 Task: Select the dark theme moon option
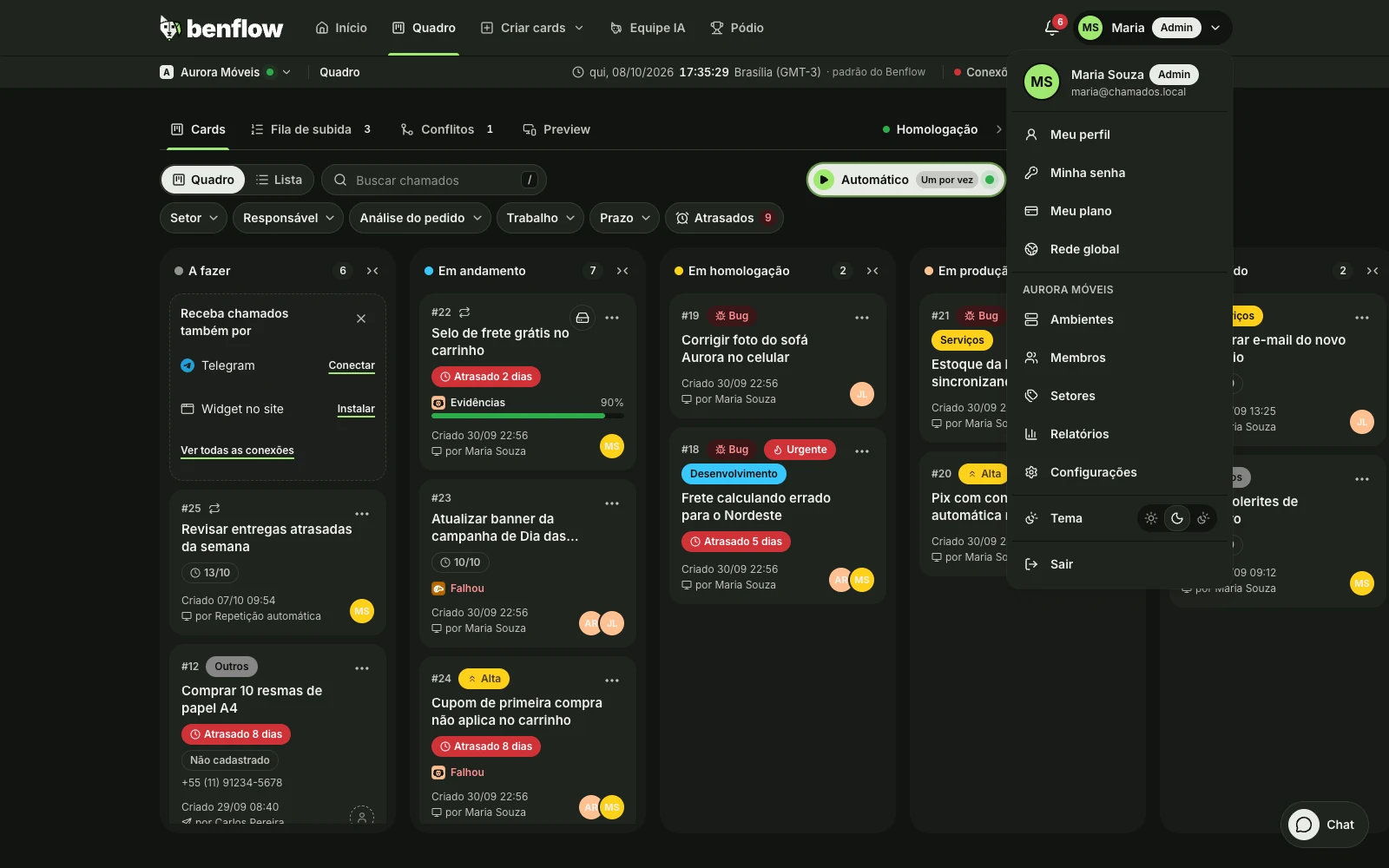pyautogui.click(x=1177, y=518)
